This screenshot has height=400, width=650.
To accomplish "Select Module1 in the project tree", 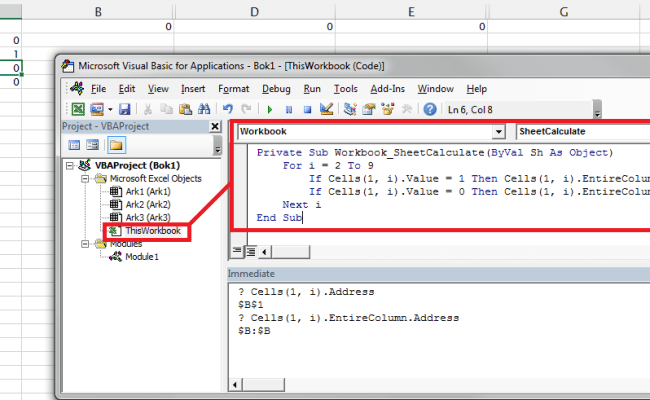I will 142,257.
